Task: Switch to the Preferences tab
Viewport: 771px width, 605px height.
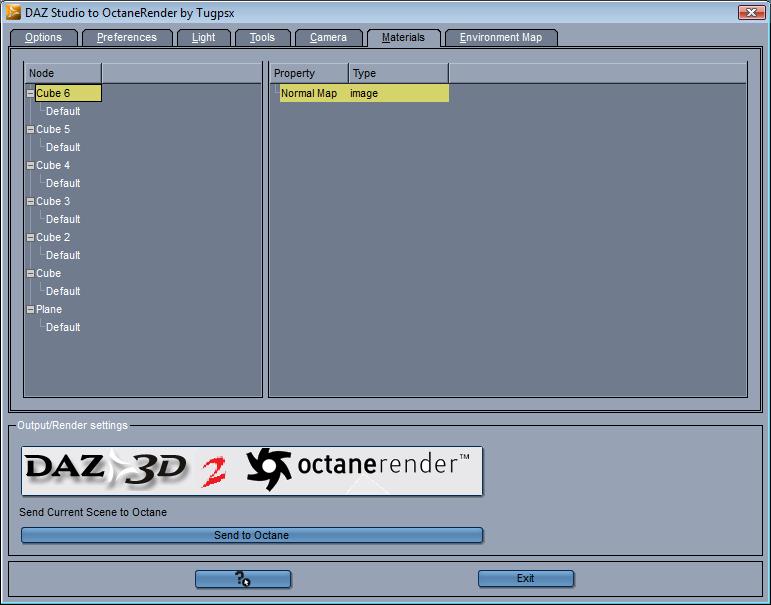Action: pyautogui.click(x=127, y=37)
